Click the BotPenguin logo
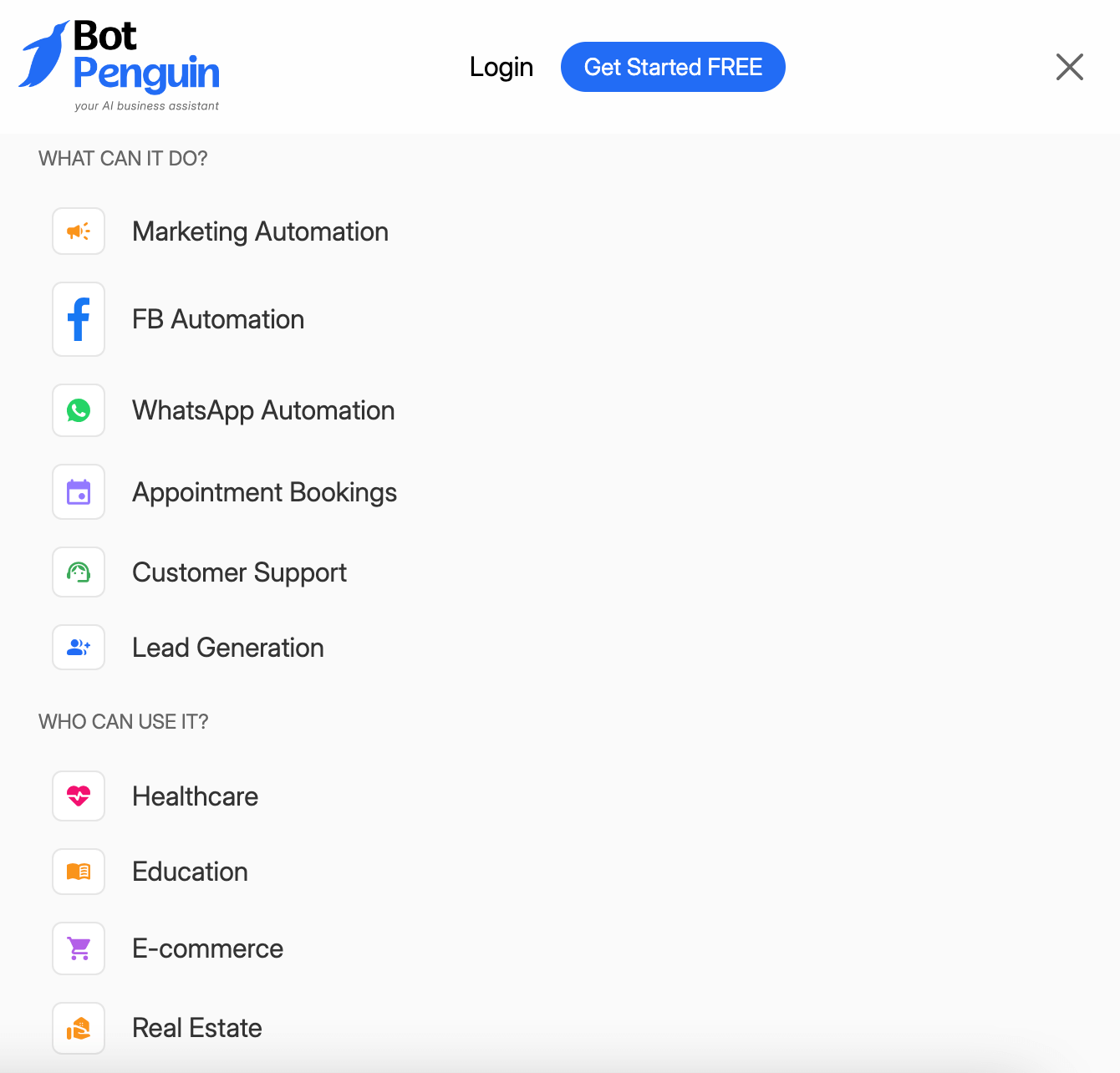Screen dimensions: 1120x1073 tap(119, 66)
